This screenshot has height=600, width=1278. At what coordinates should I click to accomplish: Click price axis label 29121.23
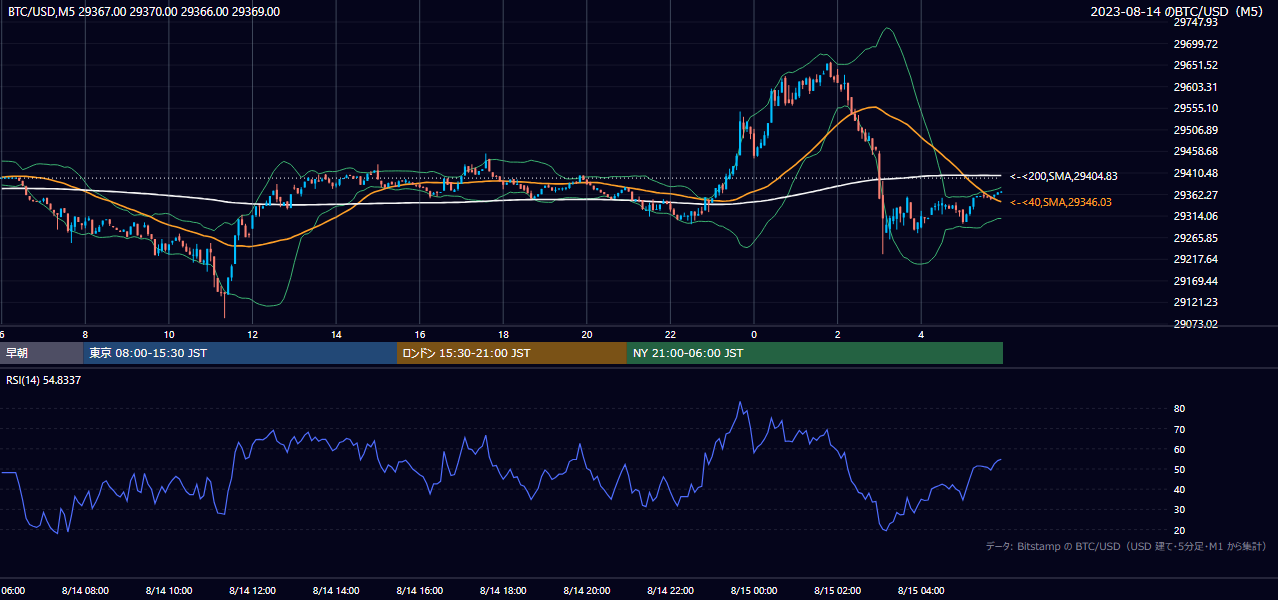tap(1195, 302)
